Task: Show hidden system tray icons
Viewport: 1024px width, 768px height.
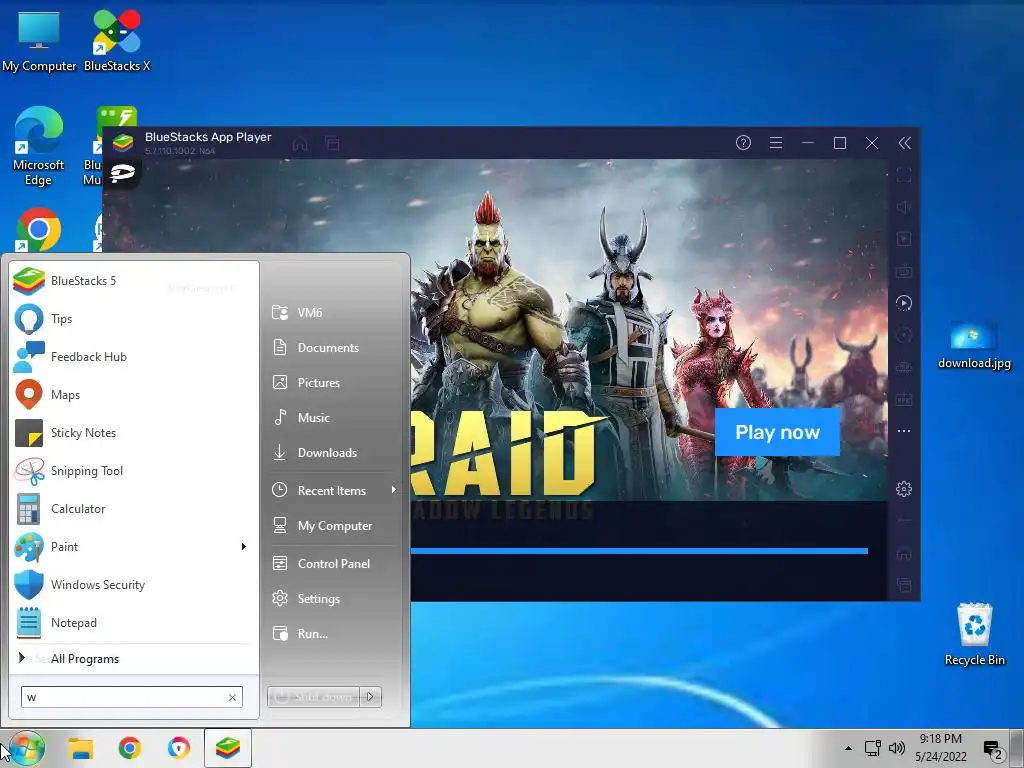Action: pos(848,748)
